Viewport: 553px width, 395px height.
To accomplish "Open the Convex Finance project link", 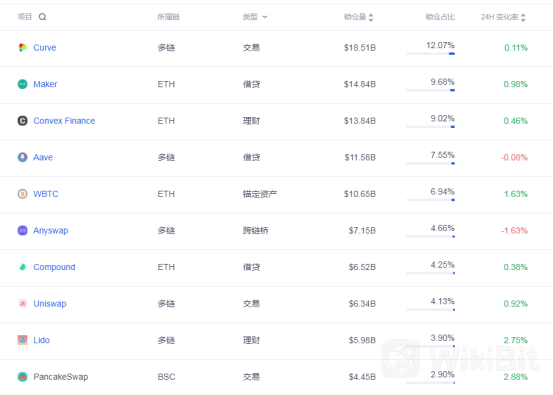I will 64,121.
